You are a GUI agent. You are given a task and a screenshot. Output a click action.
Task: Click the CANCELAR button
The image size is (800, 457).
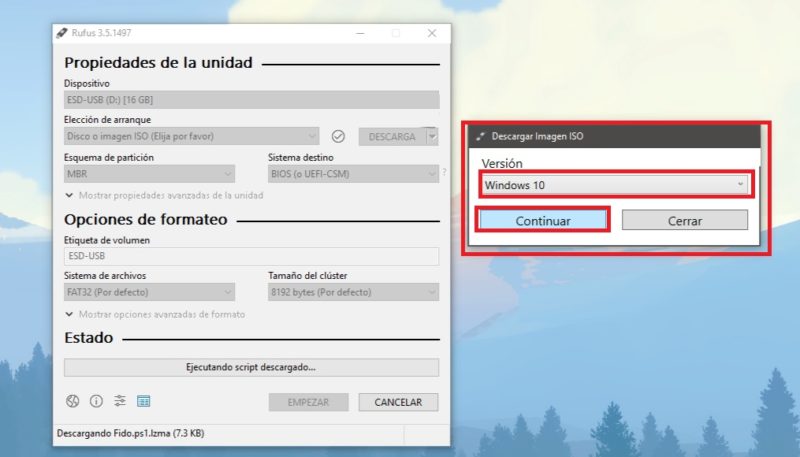(398, 402)
